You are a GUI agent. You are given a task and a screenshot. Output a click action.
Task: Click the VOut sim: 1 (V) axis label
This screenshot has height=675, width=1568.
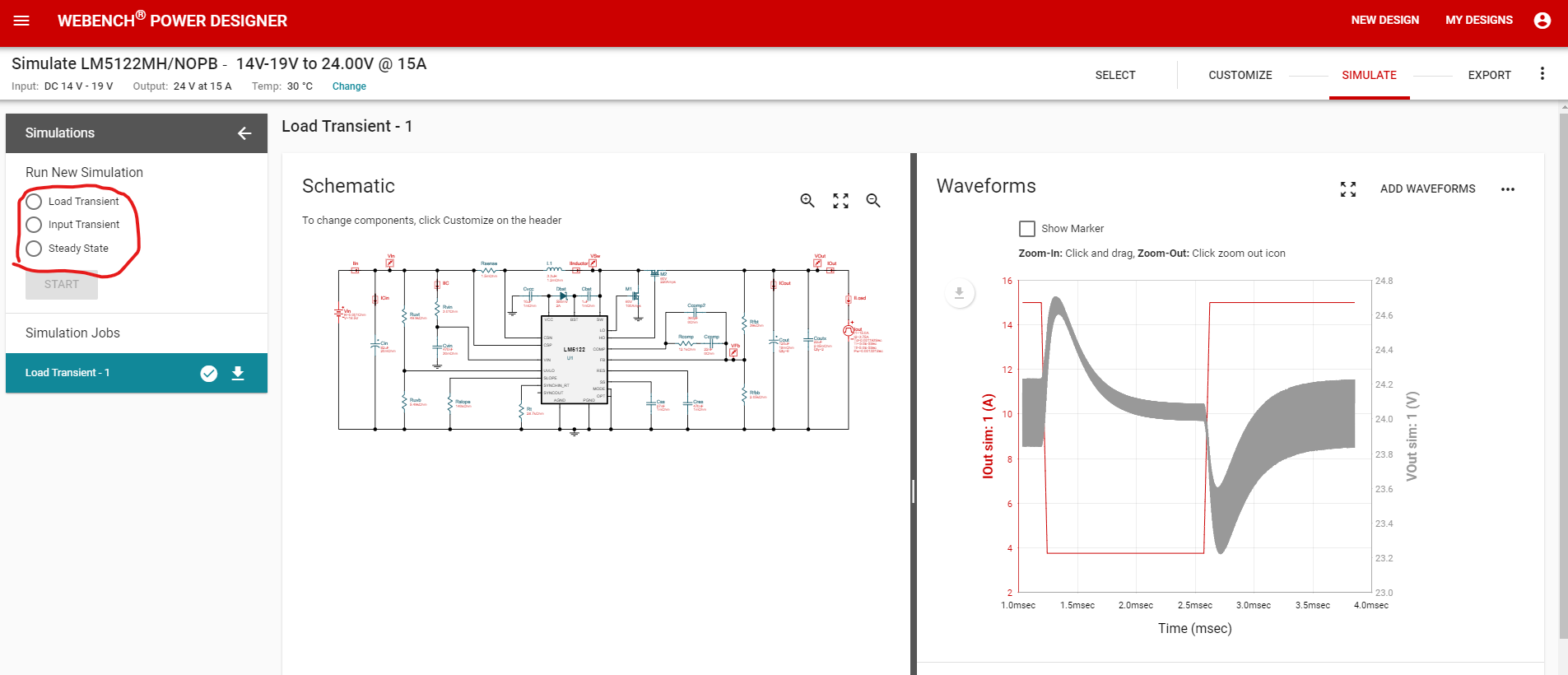1412,436
